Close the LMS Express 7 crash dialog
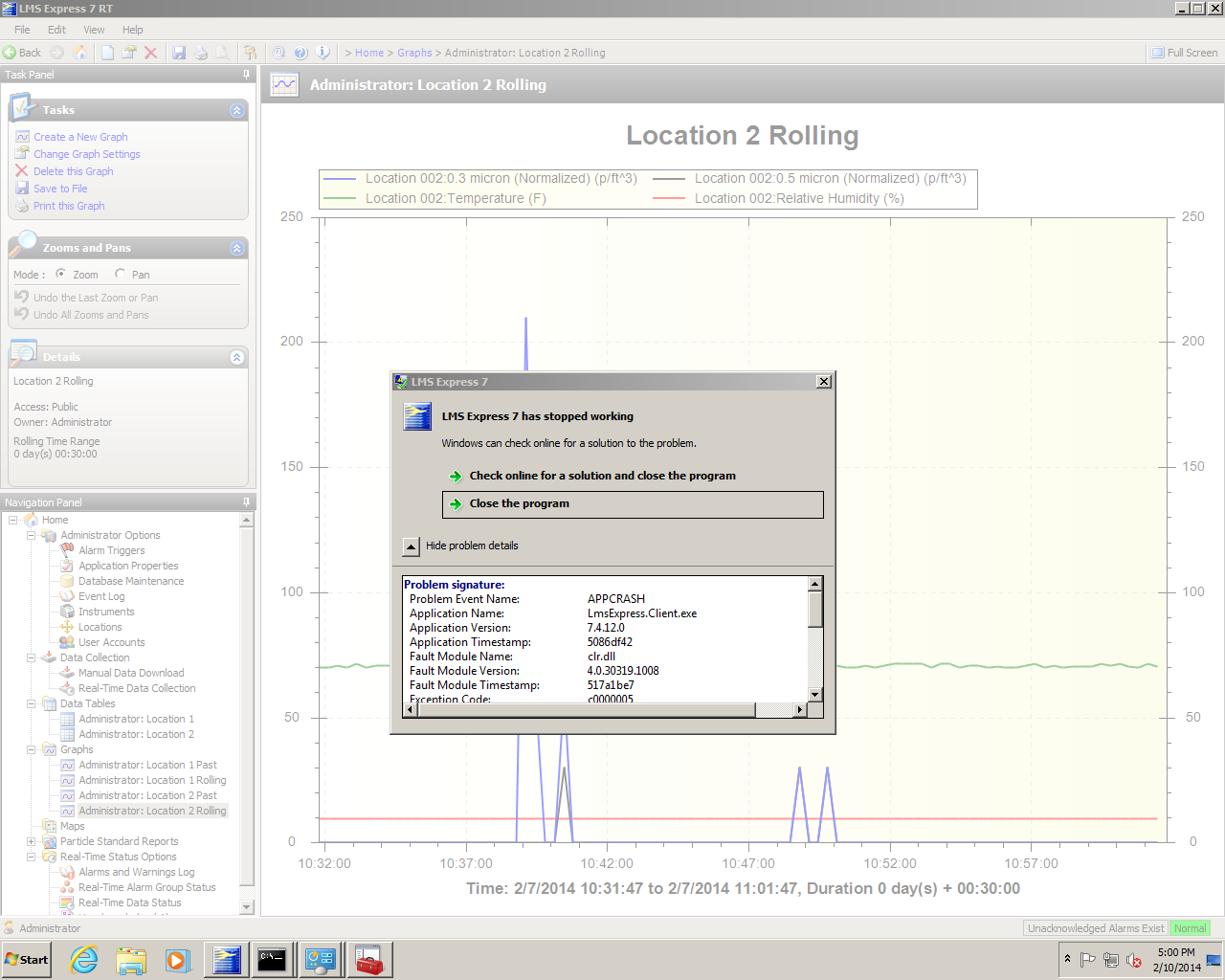 (823, 382)
